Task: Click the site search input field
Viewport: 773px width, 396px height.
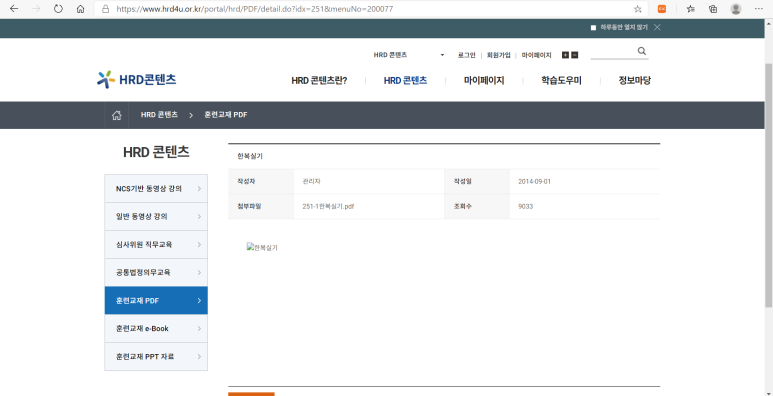Action: pos(613,51)
